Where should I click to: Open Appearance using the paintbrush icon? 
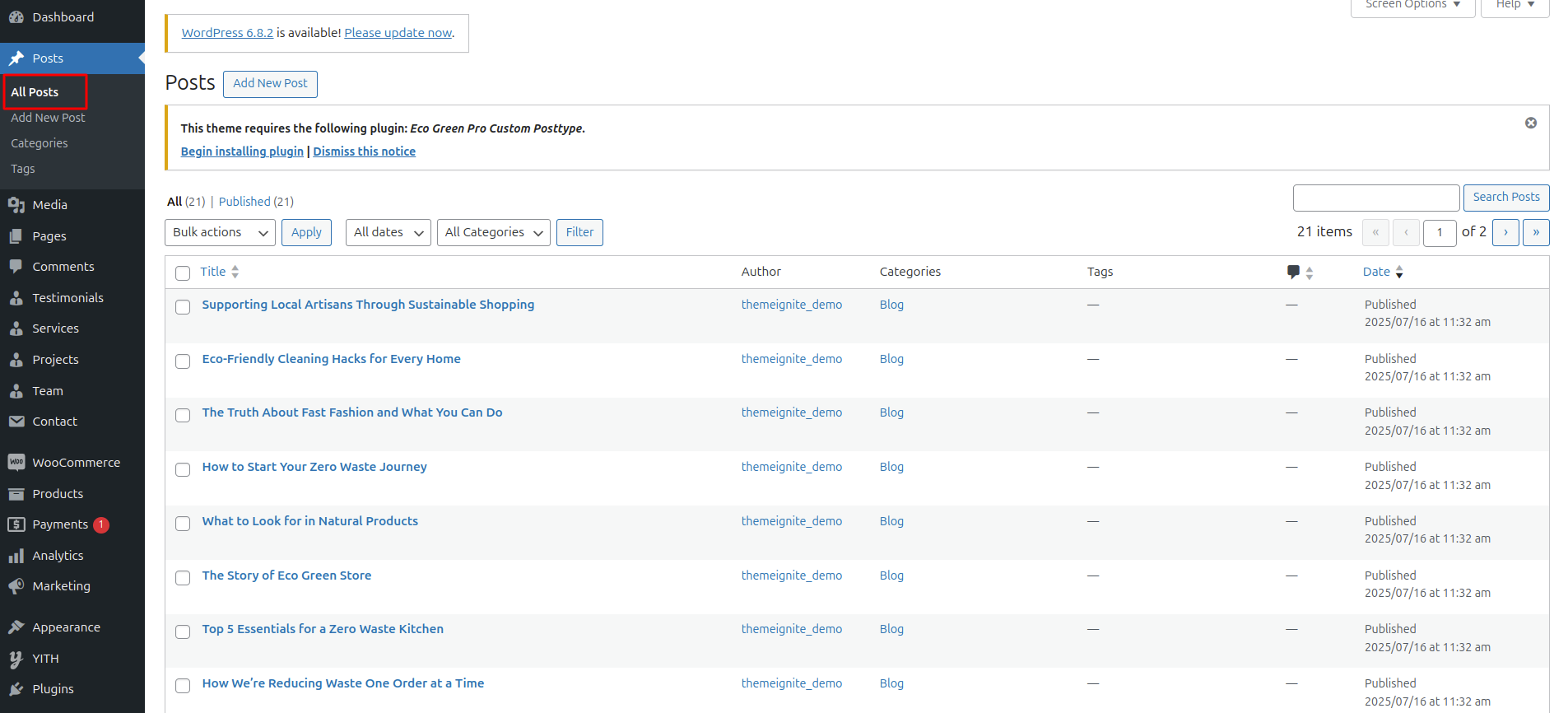16,627
